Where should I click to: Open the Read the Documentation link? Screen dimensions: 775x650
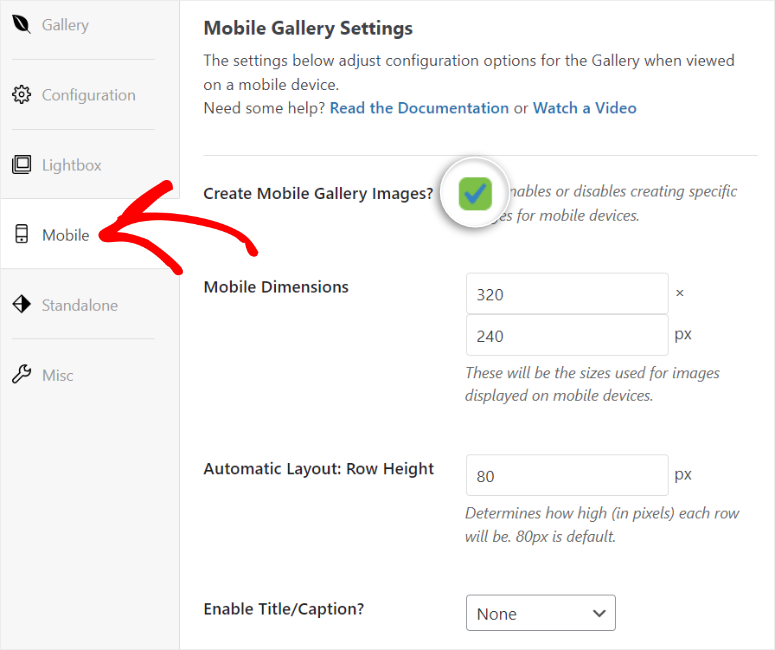click(x=419, y=108)
